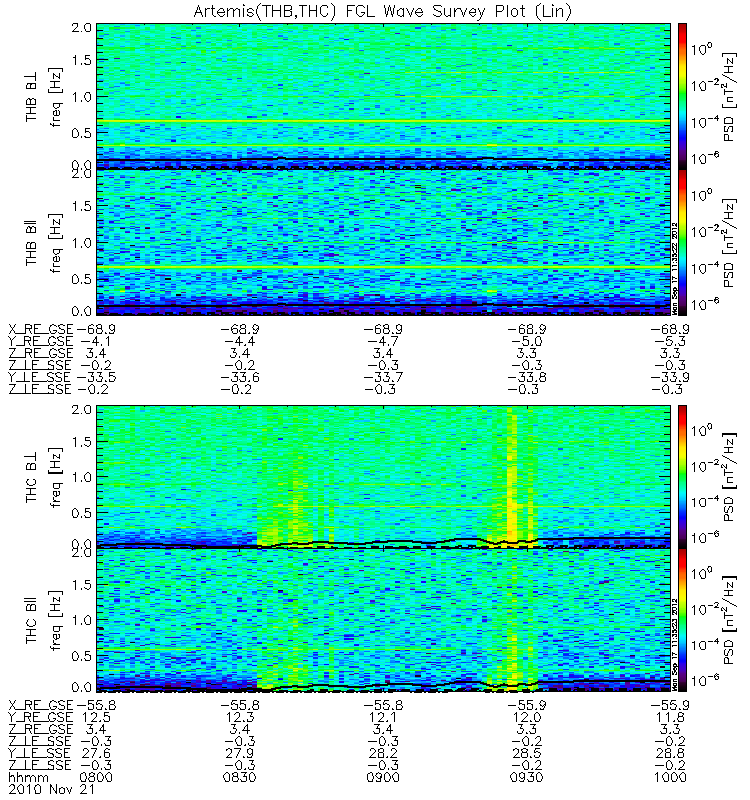Click the THC Y_LE_SSE value '28.8'
This screenshot has width=750, height=800.
670,753
